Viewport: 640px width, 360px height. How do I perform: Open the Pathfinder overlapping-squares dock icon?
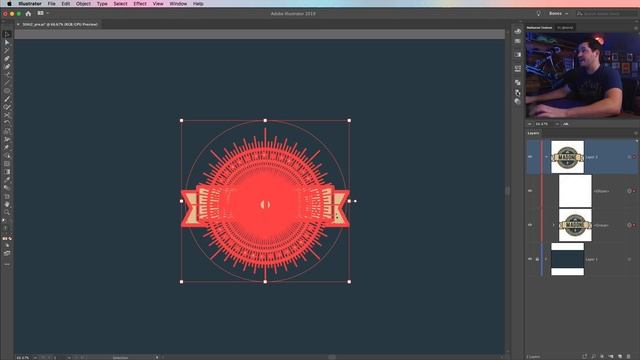pos(518,82)
